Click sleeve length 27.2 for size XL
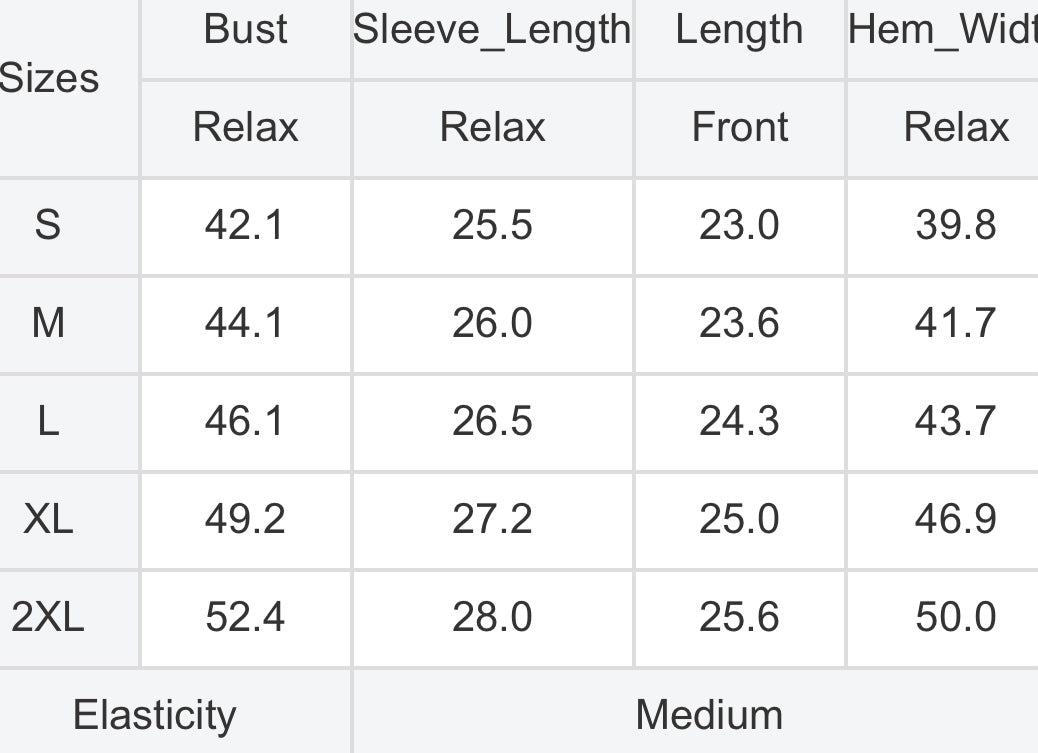This screenshot has width=1038, height=753. click(x=492, y=519)
